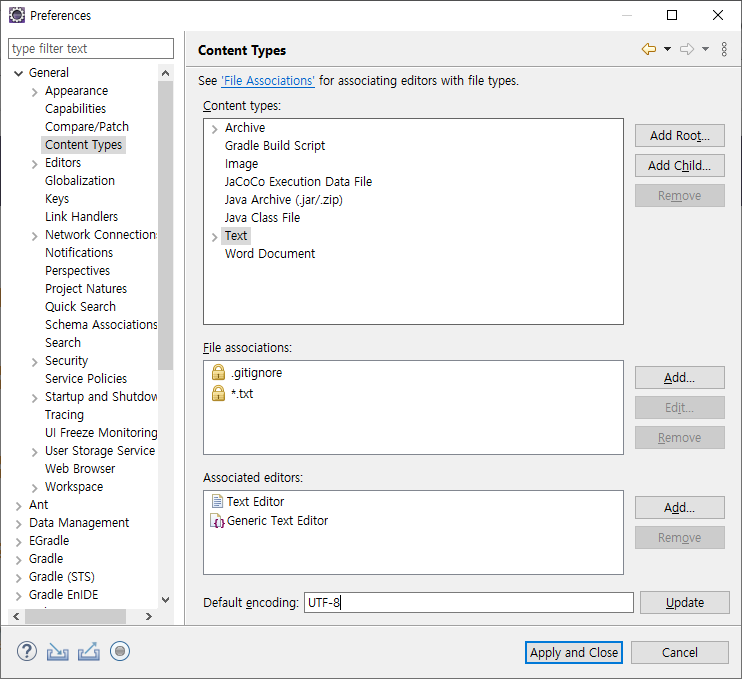This screenshot has height=679, width=742.
Task: Expand the Security node
Action: (35, 362)
